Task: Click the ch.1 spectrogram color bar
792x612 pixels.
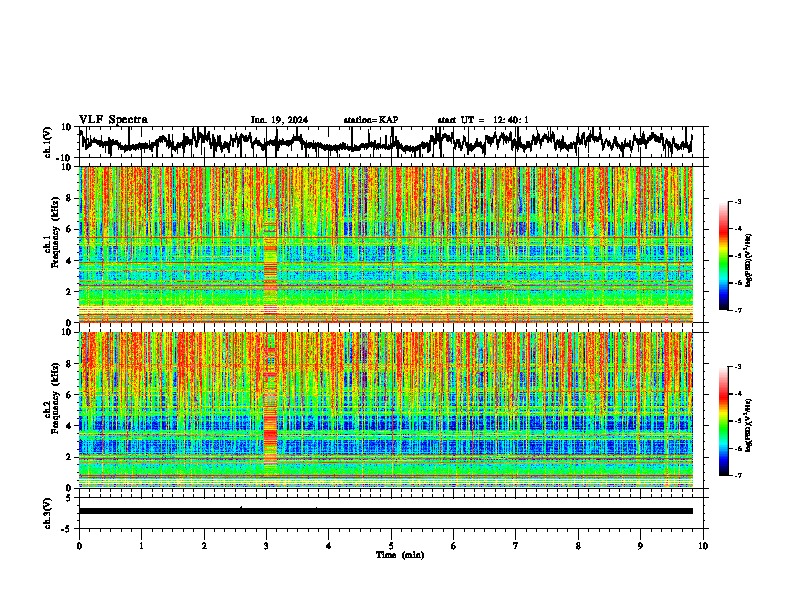Action: [723, 256]
